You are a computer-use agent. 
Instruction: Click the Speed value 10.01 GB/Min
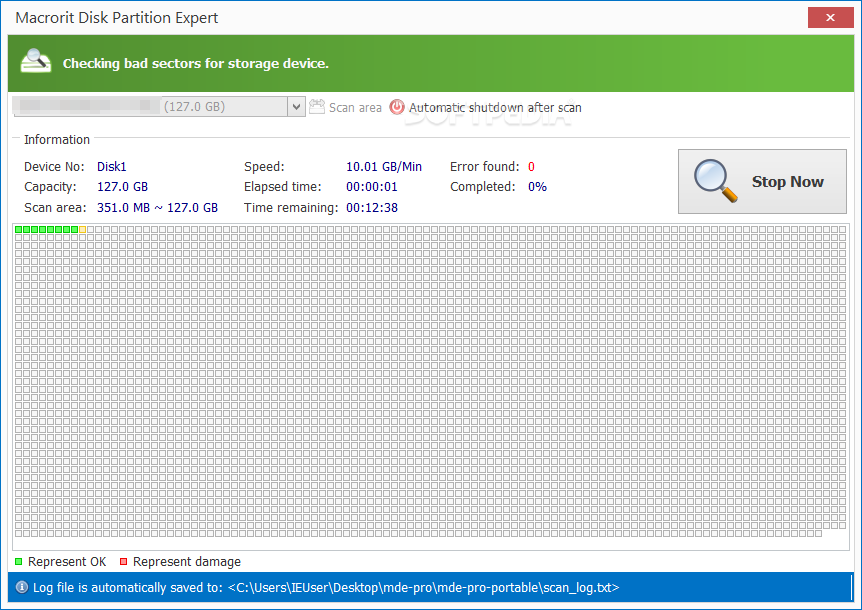point(384,167)
